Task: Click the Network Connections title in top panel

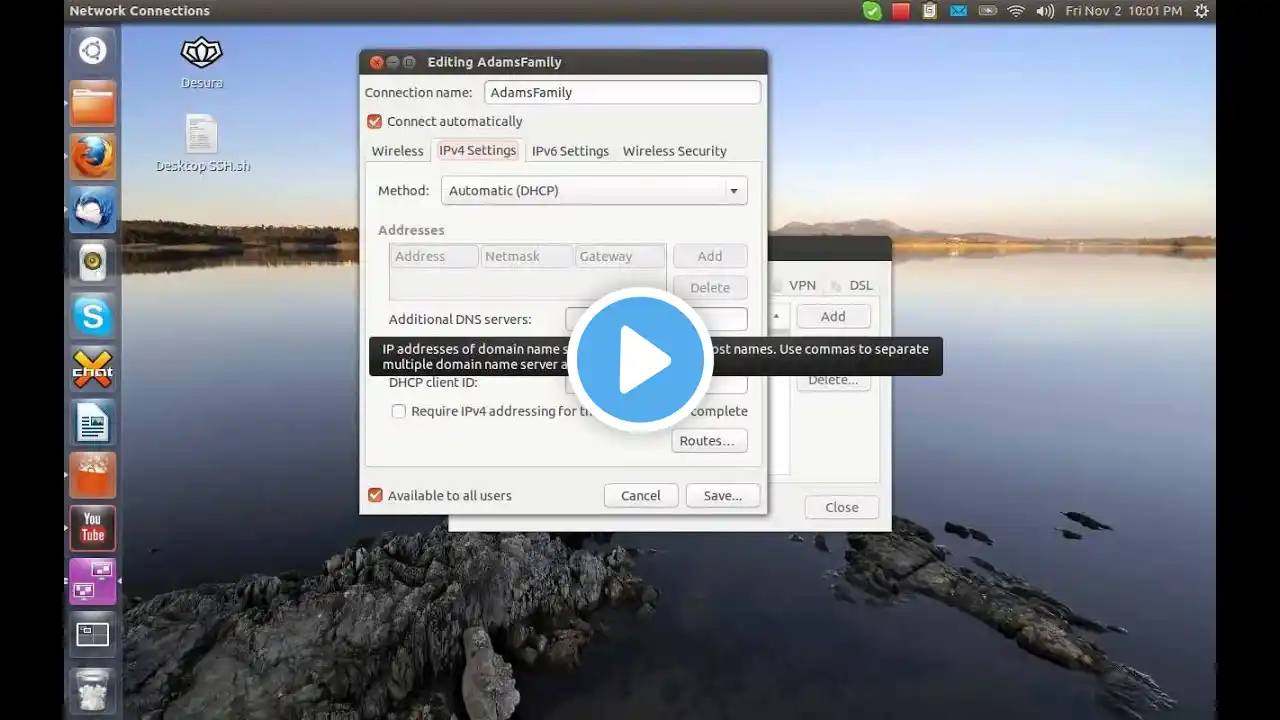Action: pyautogui.click(x=140, y=11)
